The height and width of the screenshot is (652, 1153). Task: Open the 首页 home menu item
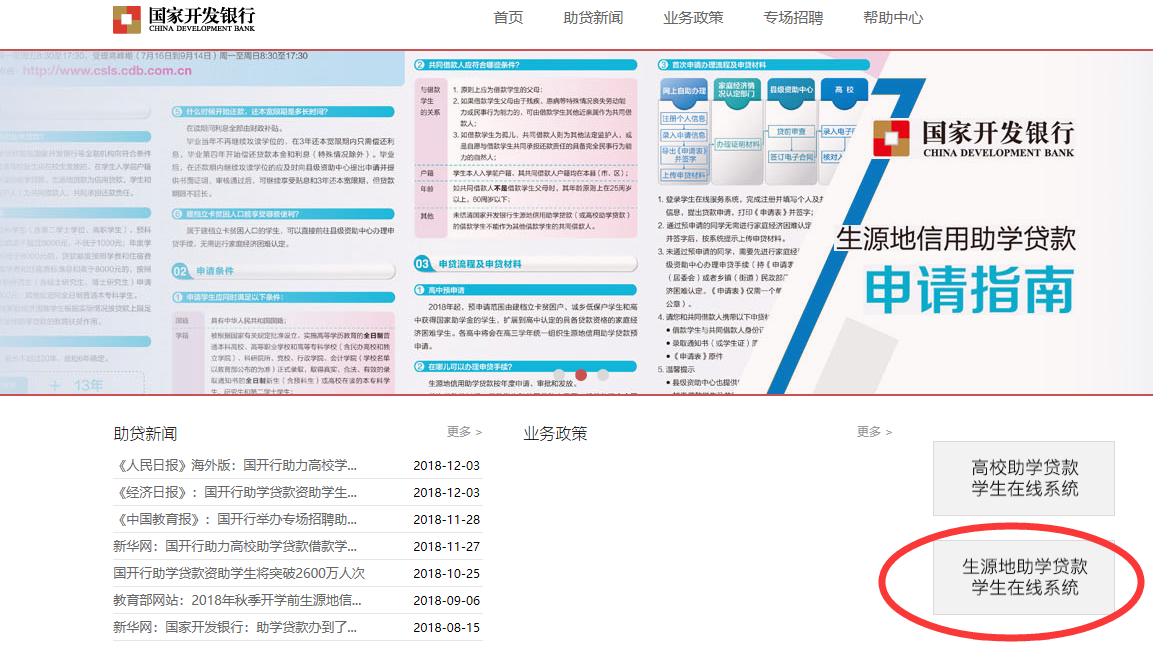[508, 18]
